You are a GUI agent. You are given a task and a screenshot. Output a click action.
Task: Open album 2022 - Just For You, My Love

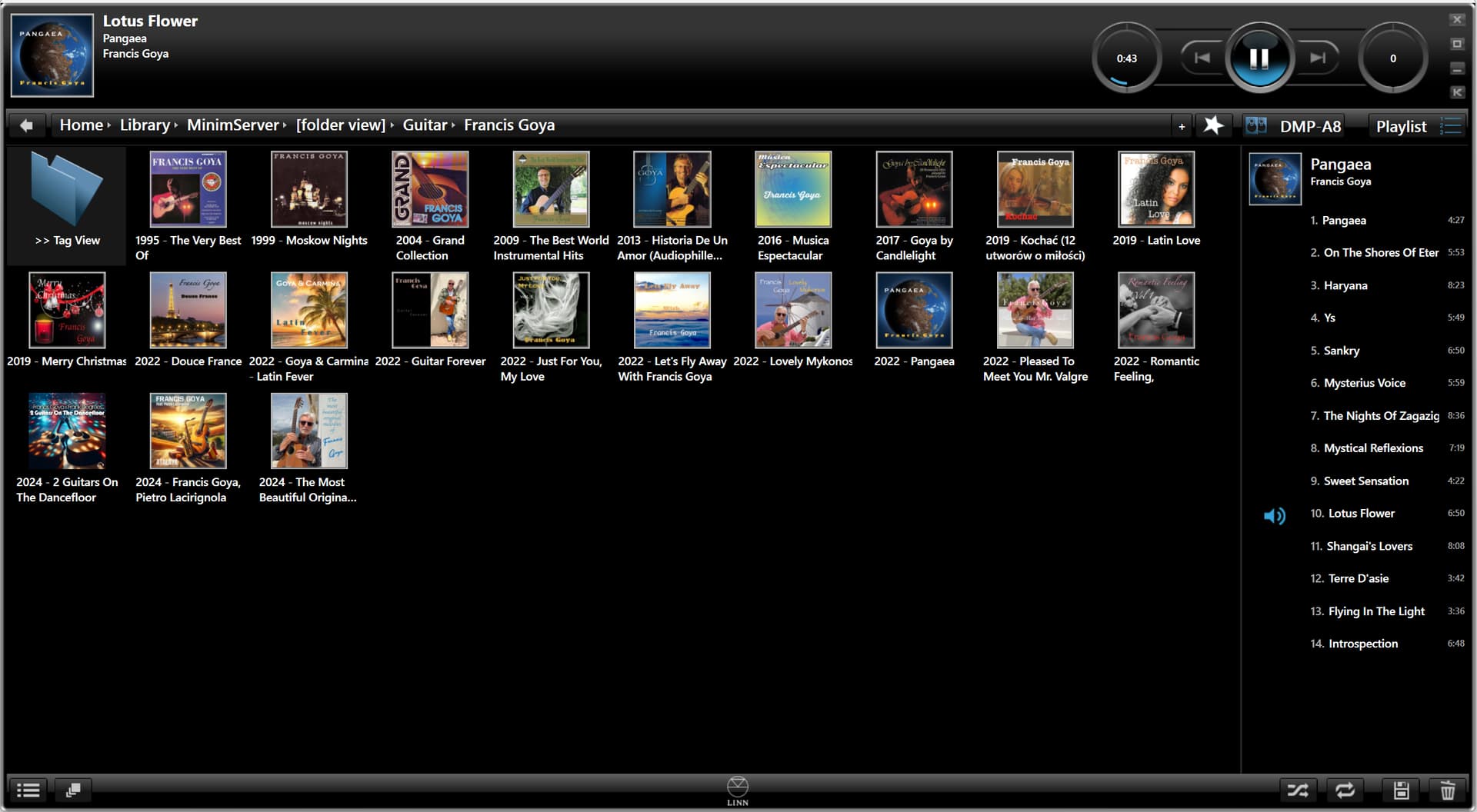(551, 327)
